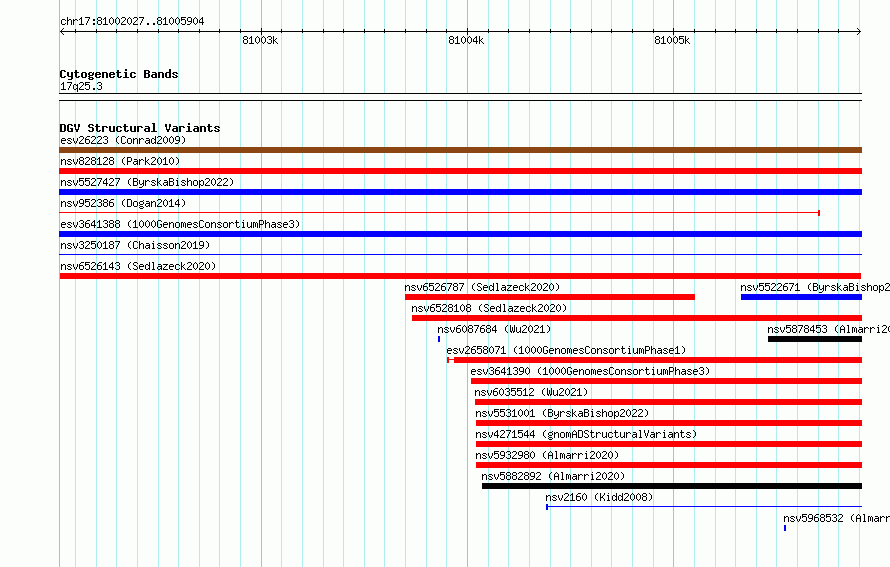Select the red nsv6035512 variant bar
Image resolution: width=890 pixels, height=567 pixels.
coord(668,402)
